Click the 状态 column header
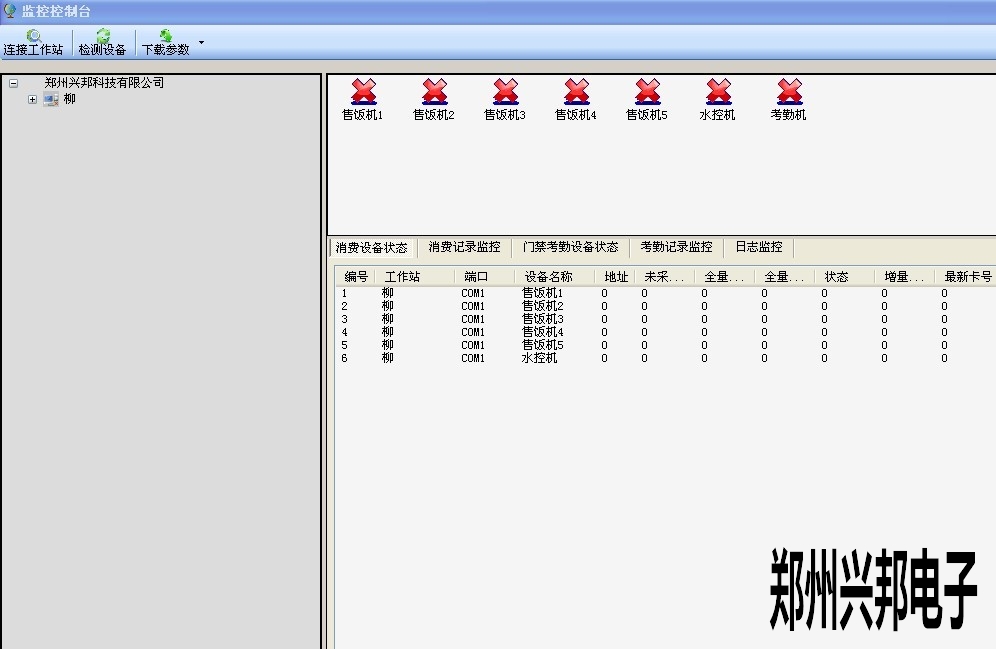Image resolution: width=996 pixels, height=649 pixels. [845, 277]
